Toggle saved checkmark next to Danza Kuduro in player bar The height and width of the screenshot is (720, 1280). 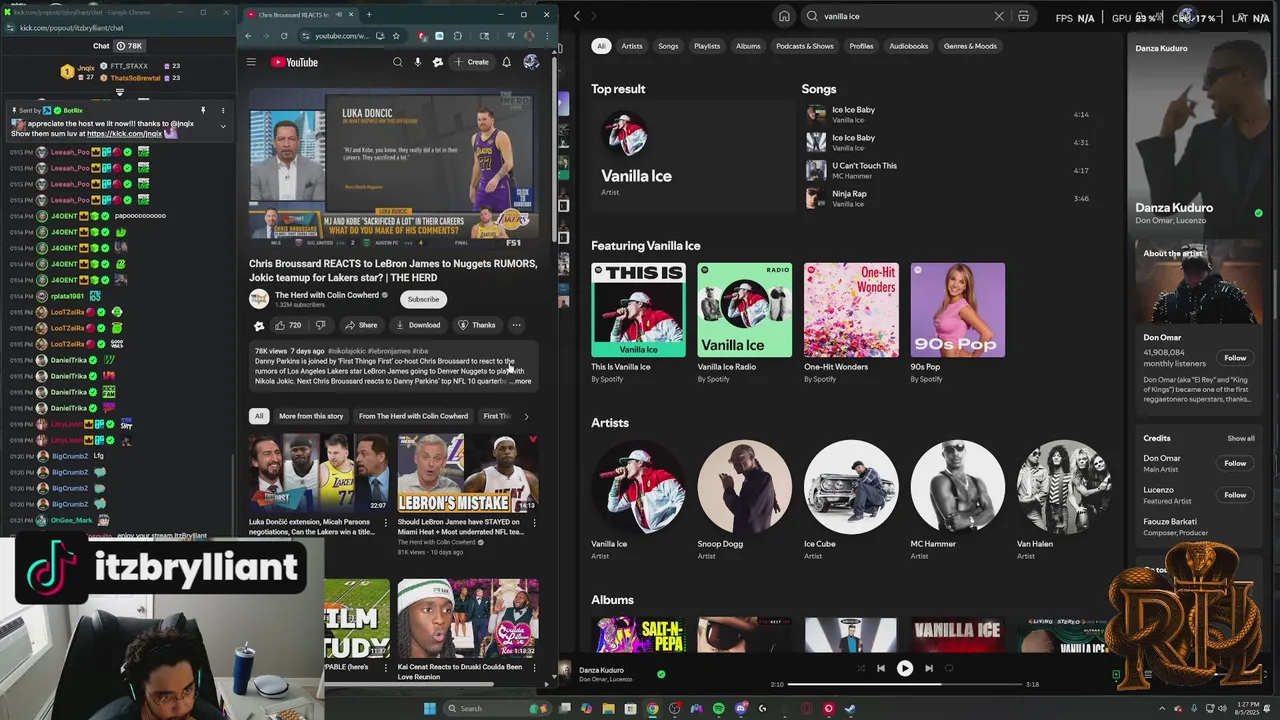tap(660, 674)
